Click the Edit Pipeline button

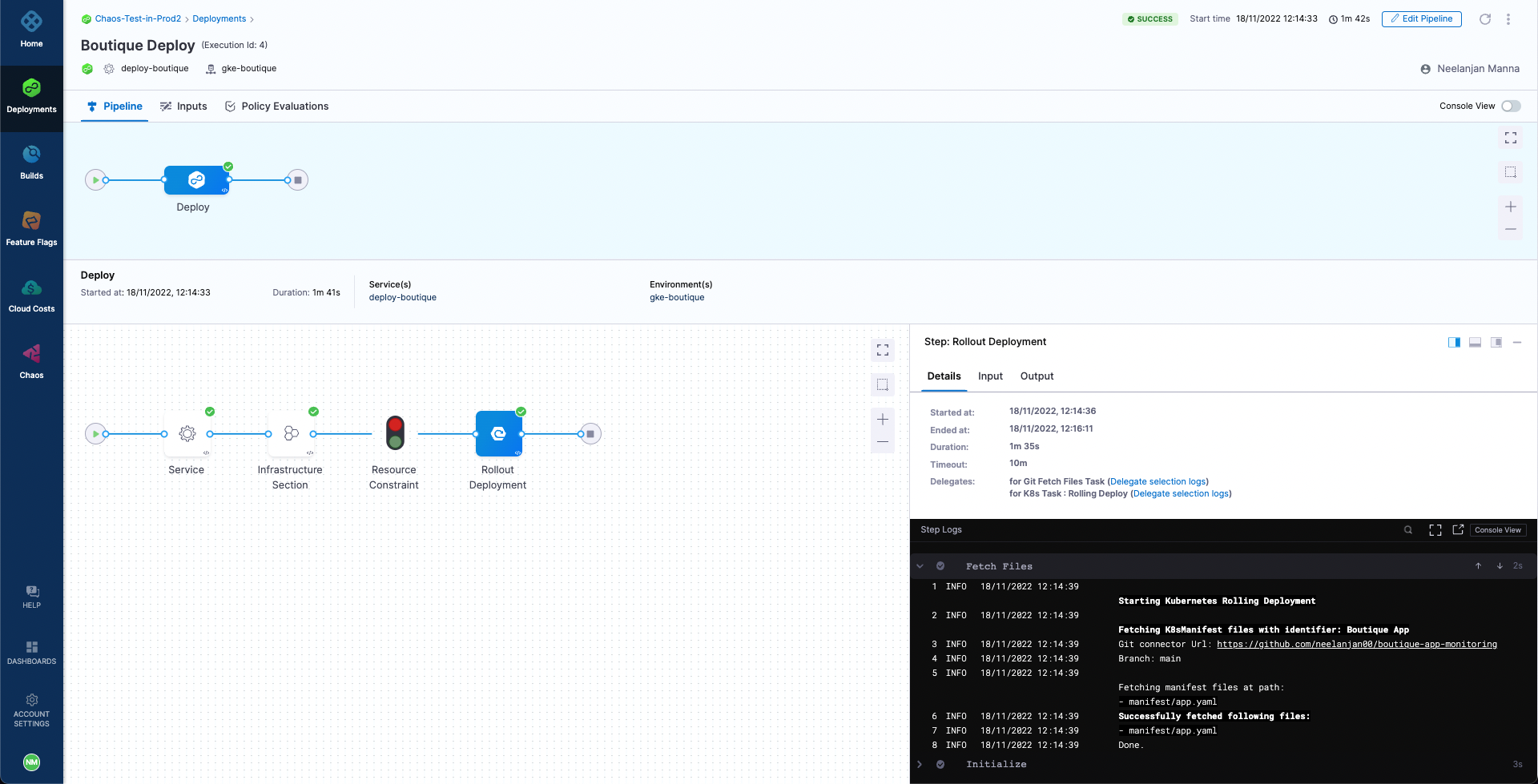pos(1421,18)
